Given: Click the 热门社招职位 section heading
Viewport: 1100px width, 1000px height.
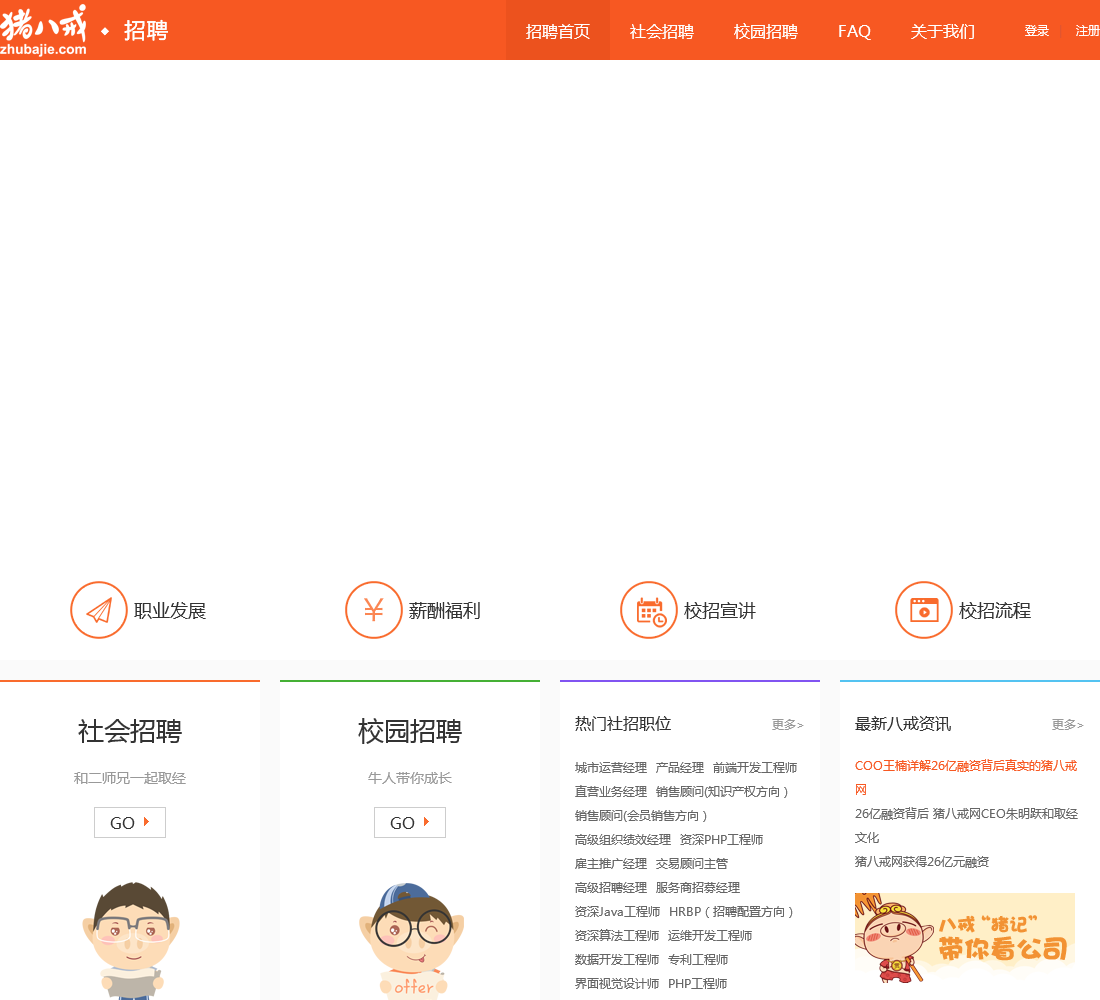Looking at the screenshot, I should [623, 724].
